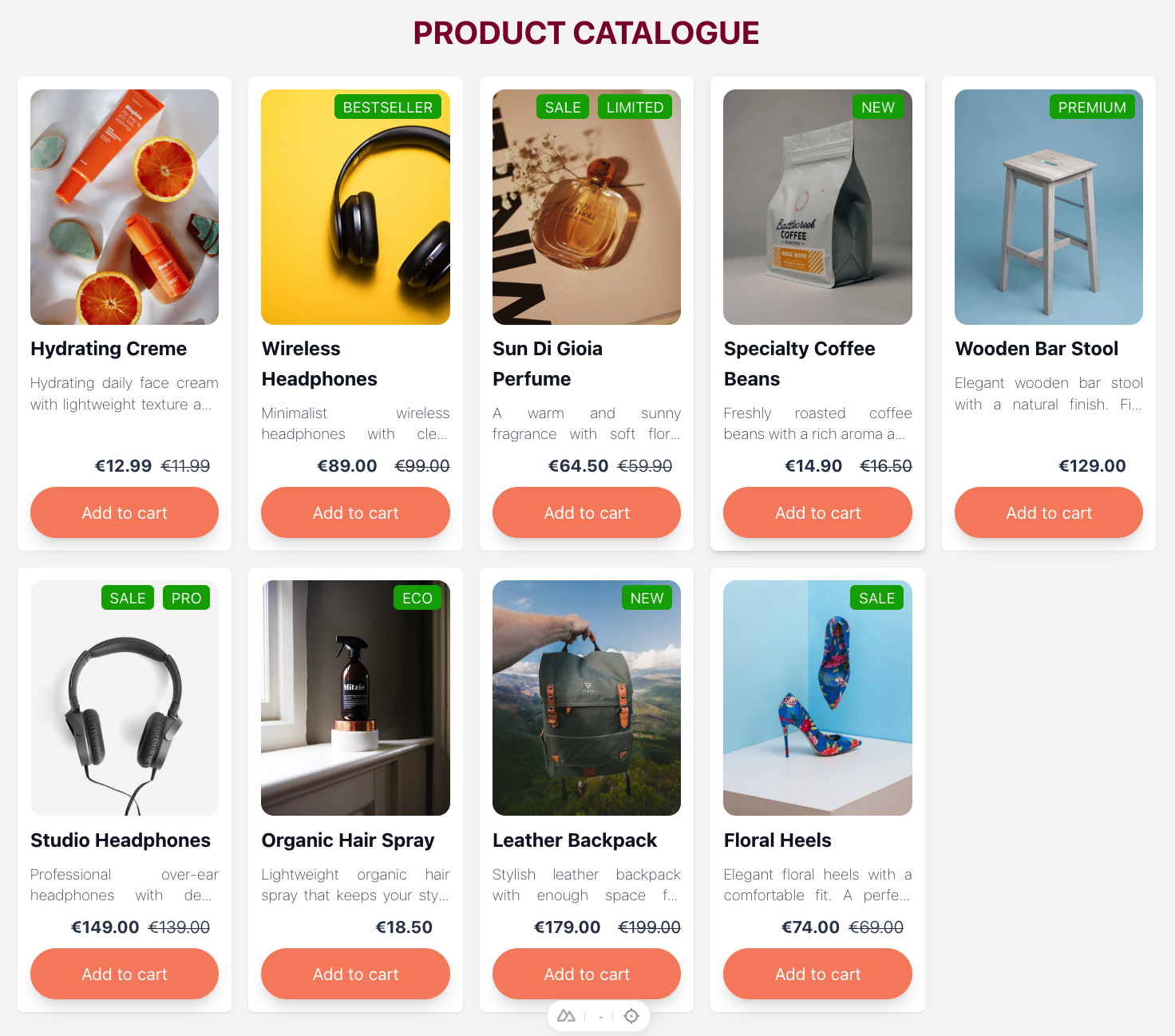Select the PREMIUM badge on Wooden Bar Stool
This screenshot has width=1175, height=1036.
coord(1092,106)
